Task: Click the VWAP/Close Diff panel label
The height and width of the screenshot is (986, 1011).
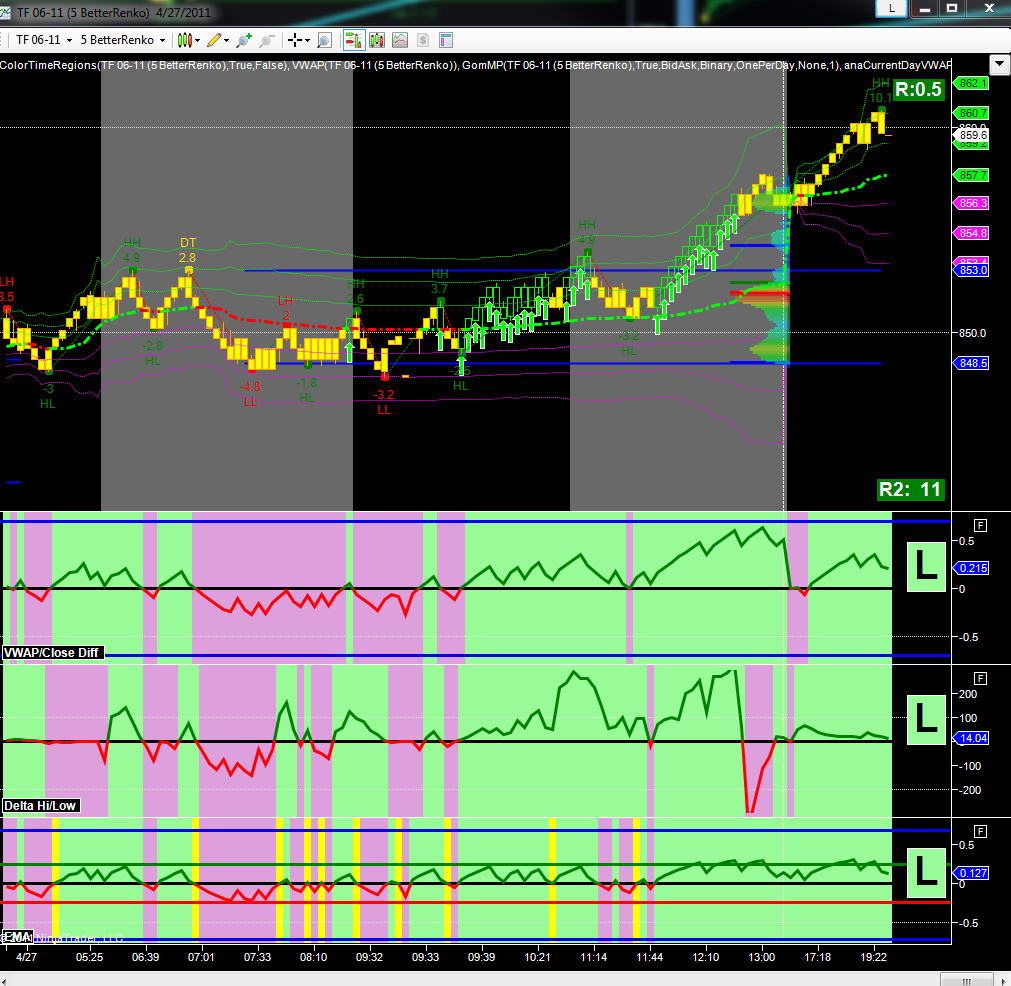Action: [52, 653]
